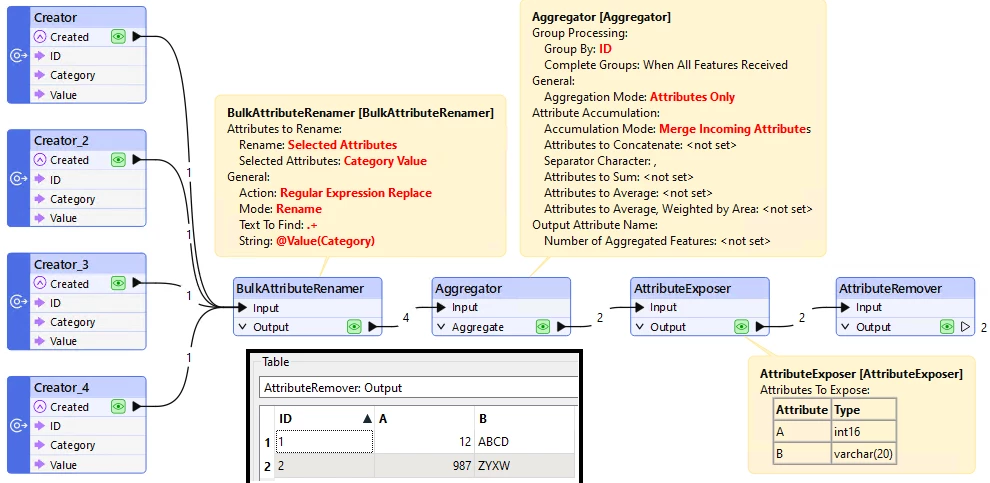Viewport: 990px width, 483px height.
Task: Click AttributeExposer Input port arrow
Action: point(641,307)
